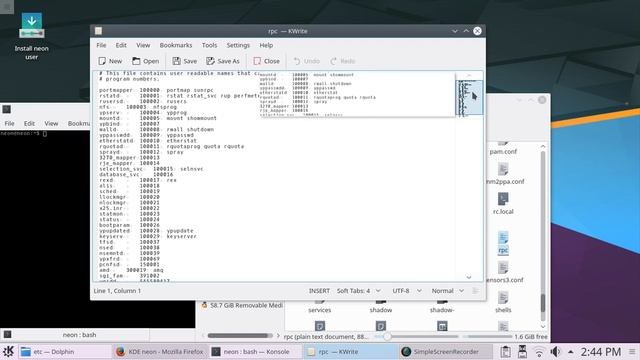Switch to SimpleScreenRecorder taskbar entry
The width and height of the screenshot is (640, 360).
point(445,351)
